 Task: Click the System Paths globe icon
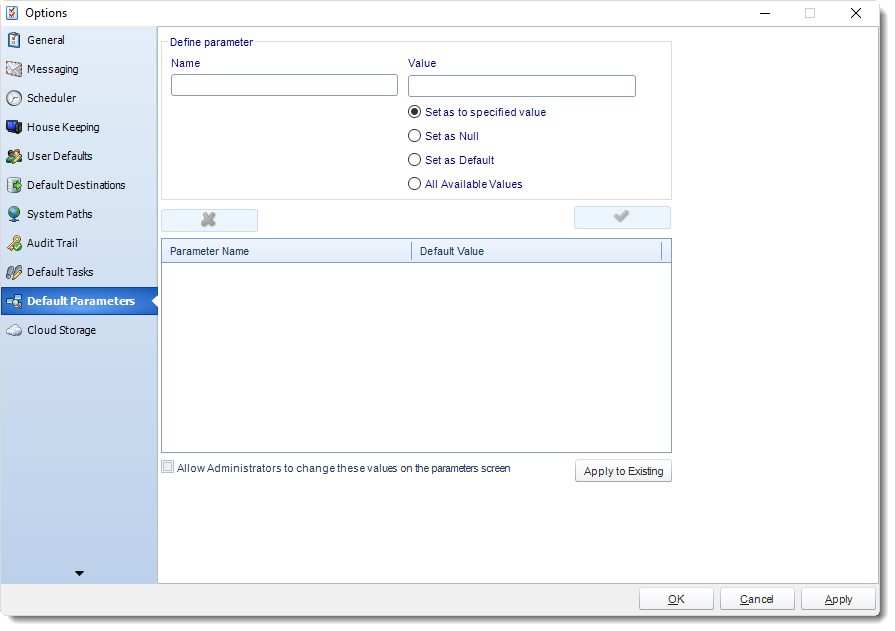pyautogui.click(x=14, y=214)
